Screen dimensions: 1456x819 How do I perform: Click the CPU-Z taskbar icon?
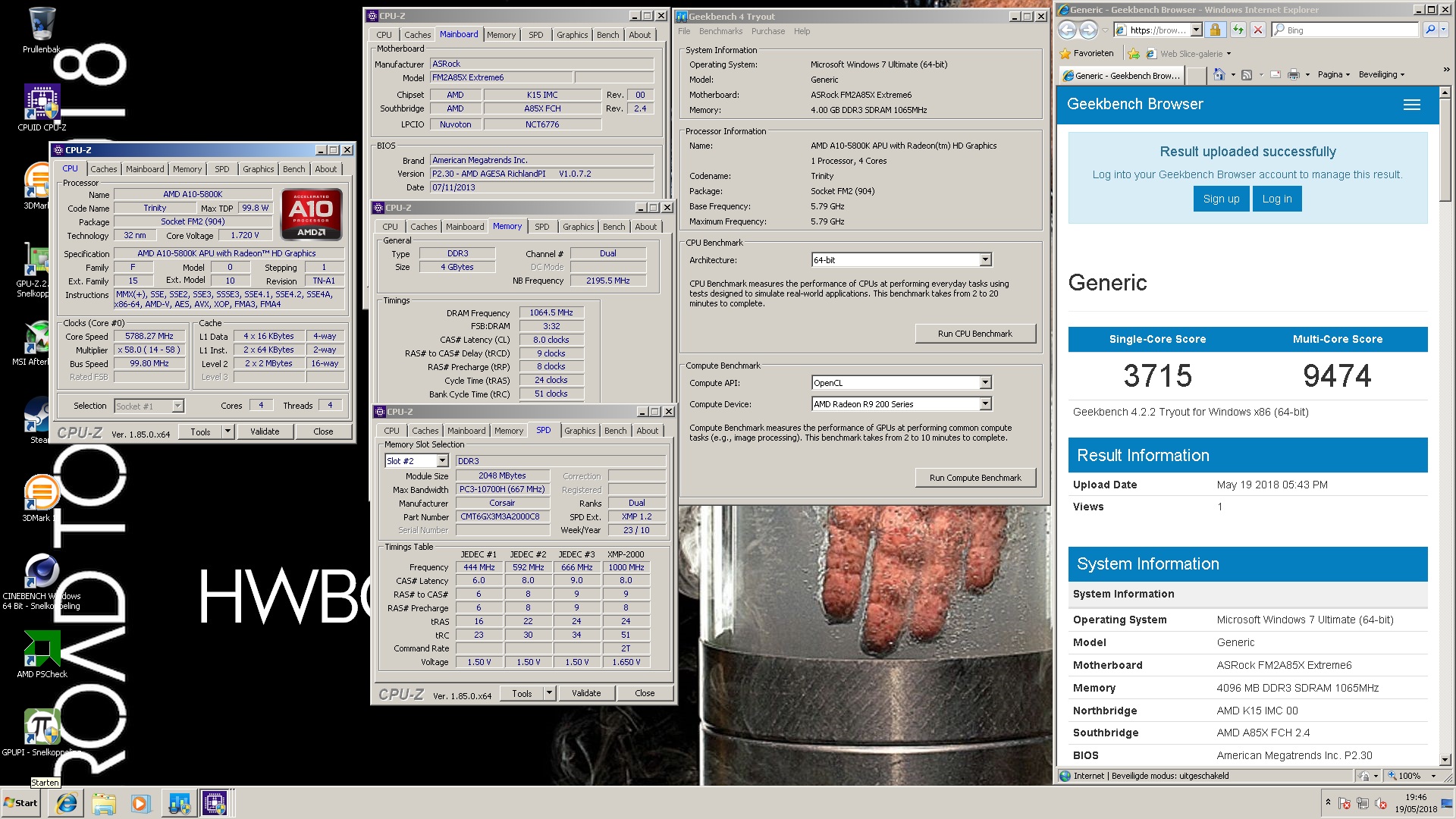215,803
